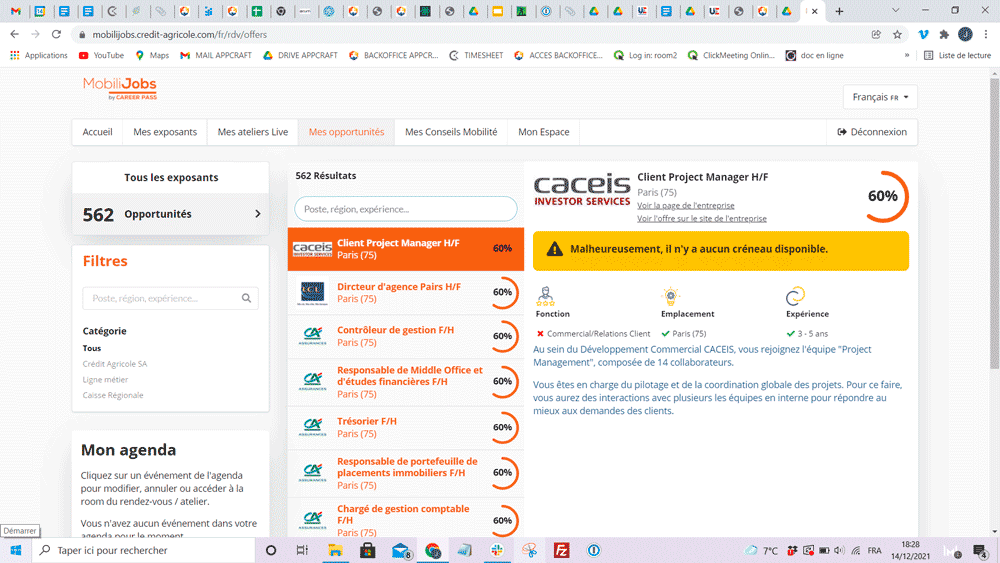Screen dimensions: 1000x563
Task: Select the Caisse Régionale category filter
Action: click(112, 395)
